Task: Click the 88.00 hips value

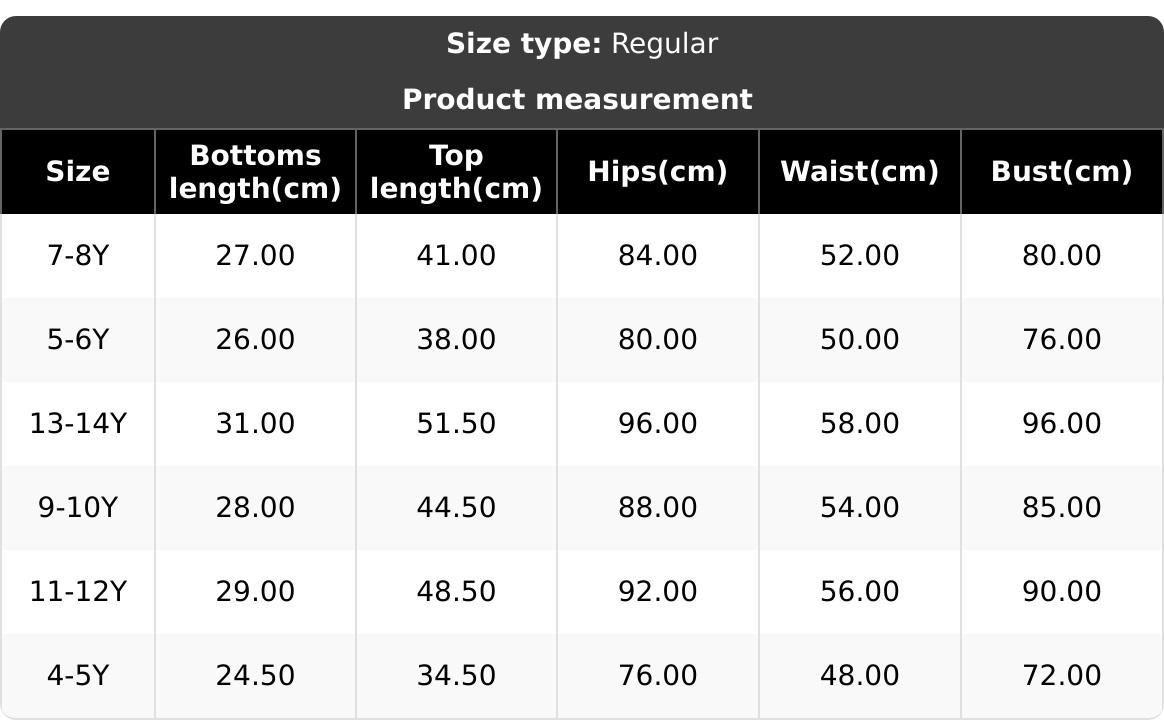Action: [x=657, y=508]
